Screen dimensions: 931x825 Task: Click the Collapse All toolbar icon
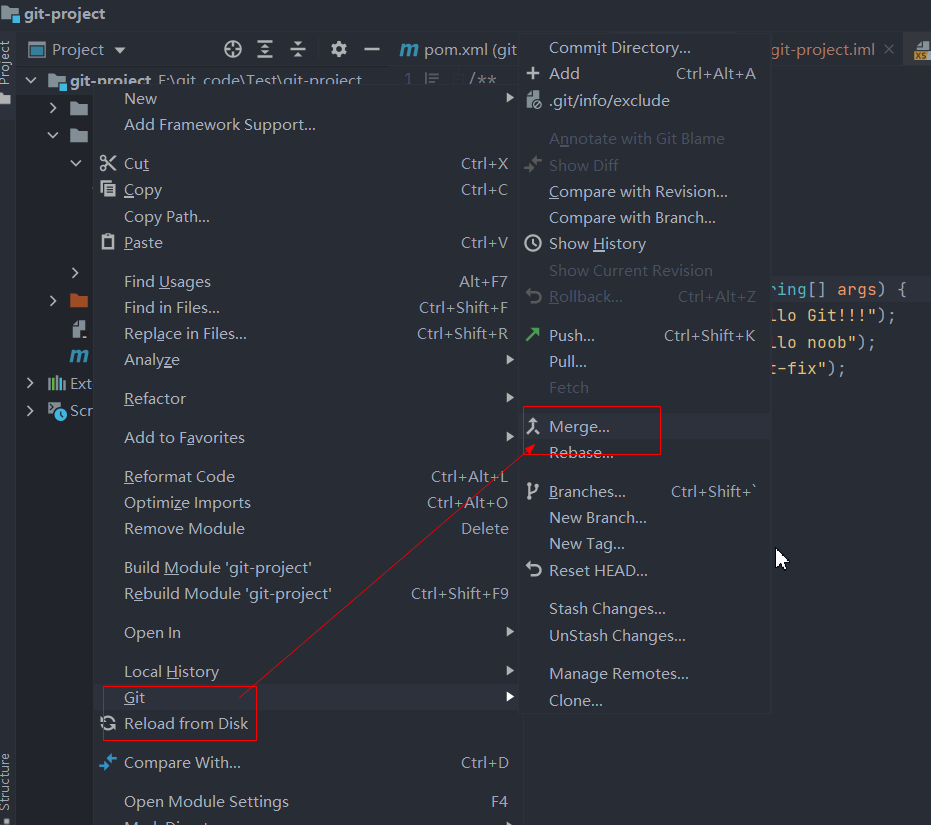tap(297, 49)
